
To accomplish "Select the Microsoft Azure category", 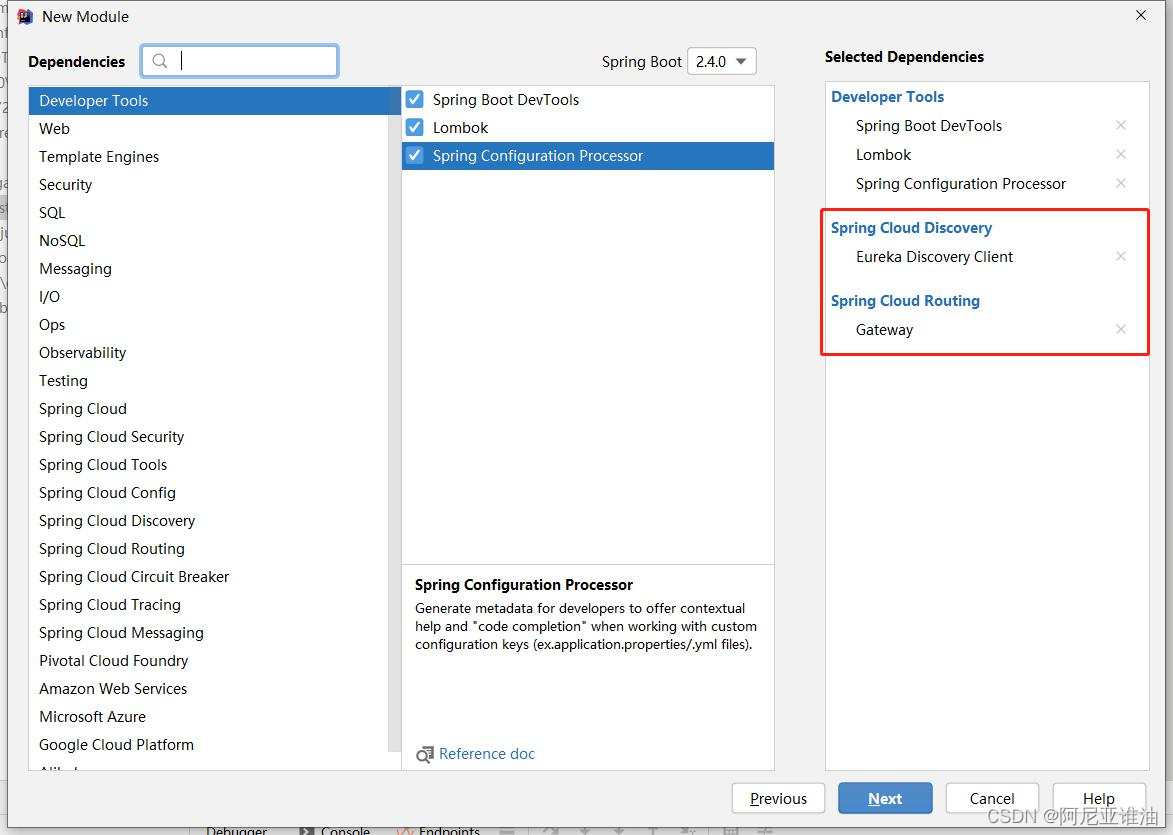I will (x=209, y=717).
